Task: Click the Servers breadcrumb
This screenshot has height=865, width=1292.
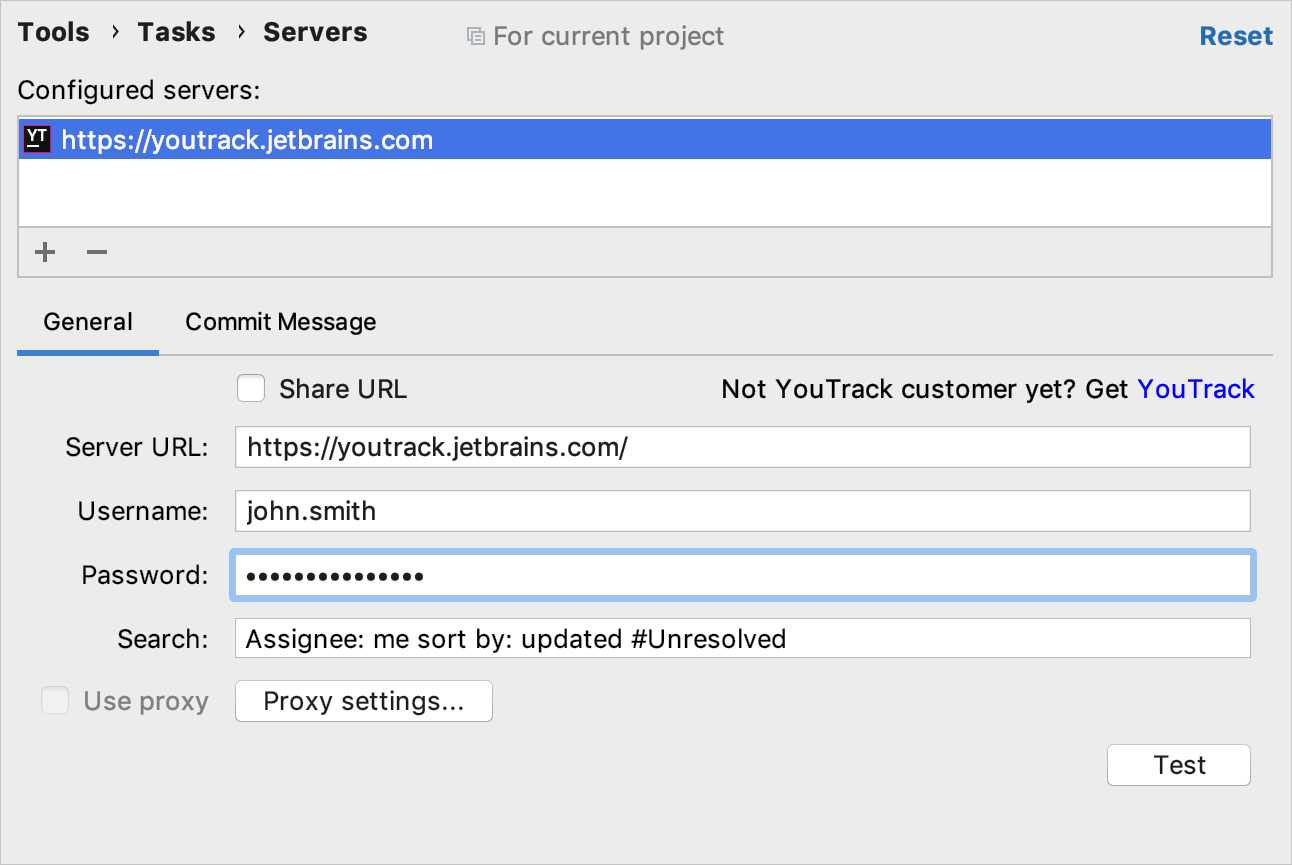Action: pyautogui.click(x=315, y=33)
